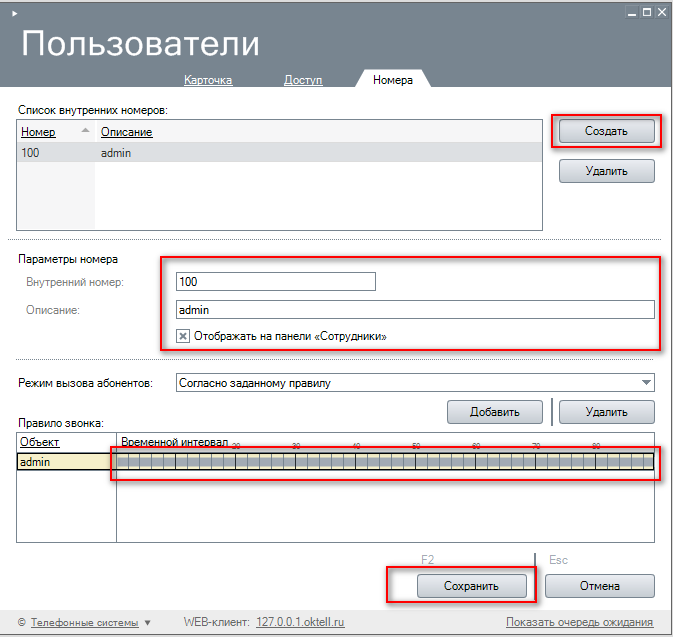673x637 pixels.
Task: Switch to the Доступ tab
Action: [x=303, y=80]
